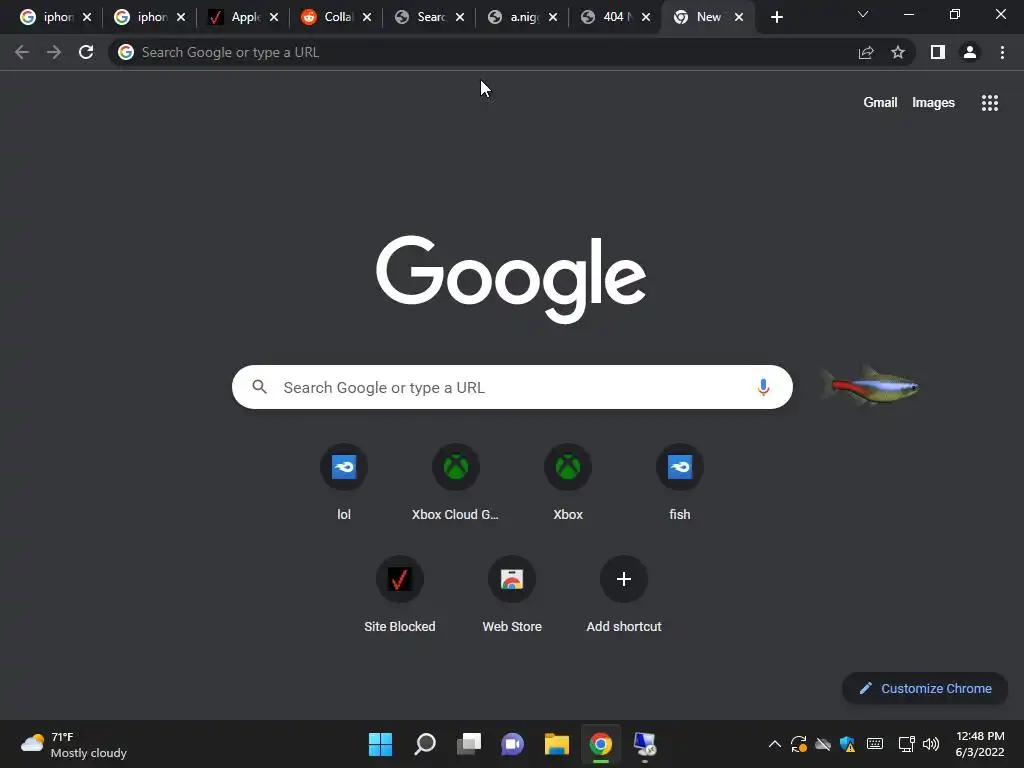Open the profile avatar menu
Viewport: 1024px width, 768px height.
(x=970, y=52)
